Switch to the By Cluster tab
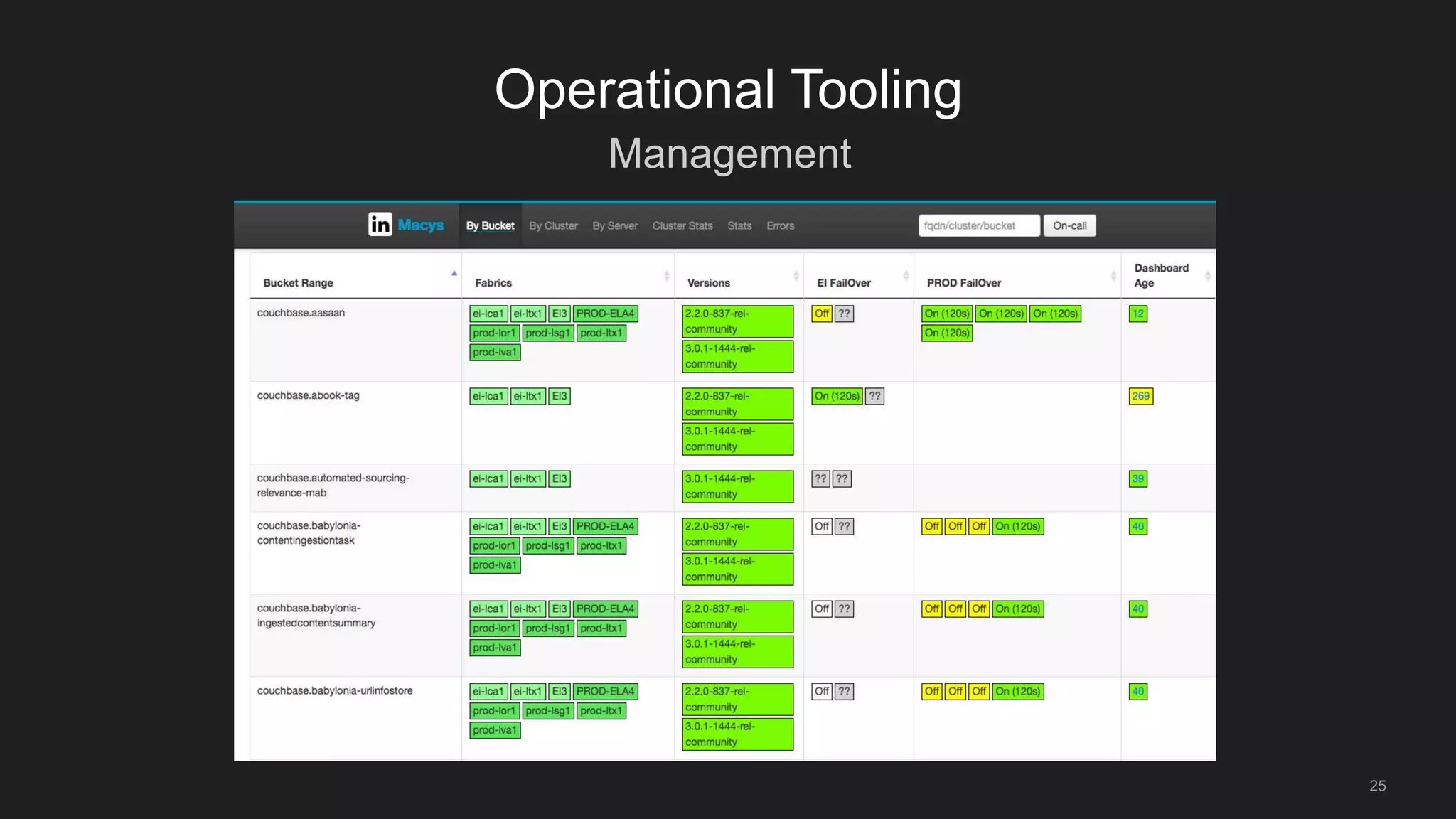This screenshot has width=1456, height=819. click(553, 225)
